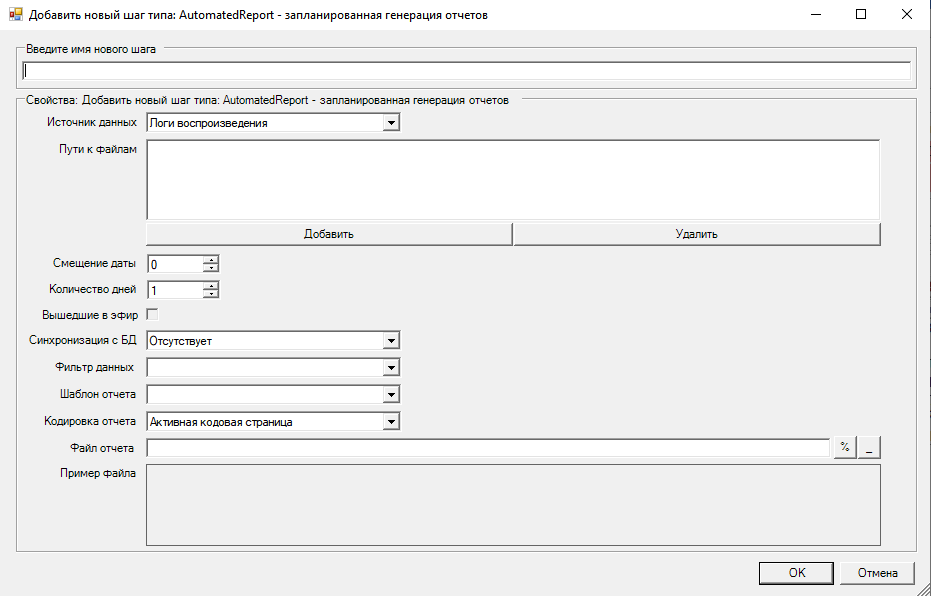
Task: Click the Вышедшие в эфир label
Action: [90, 315]
